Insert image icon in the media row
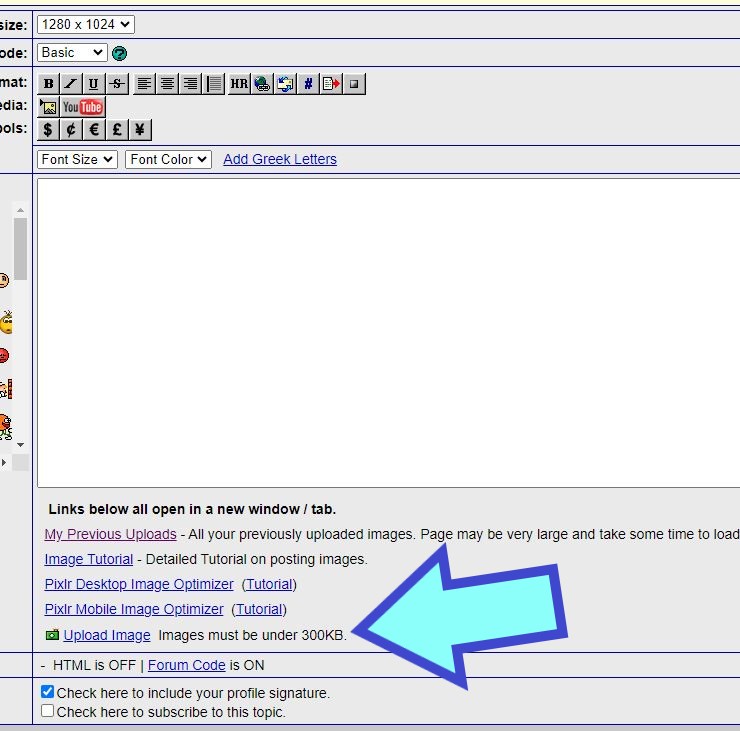Image resolution: width=740 pixels, height=731 pixels. pyautogui.click(x=48, y=107)
